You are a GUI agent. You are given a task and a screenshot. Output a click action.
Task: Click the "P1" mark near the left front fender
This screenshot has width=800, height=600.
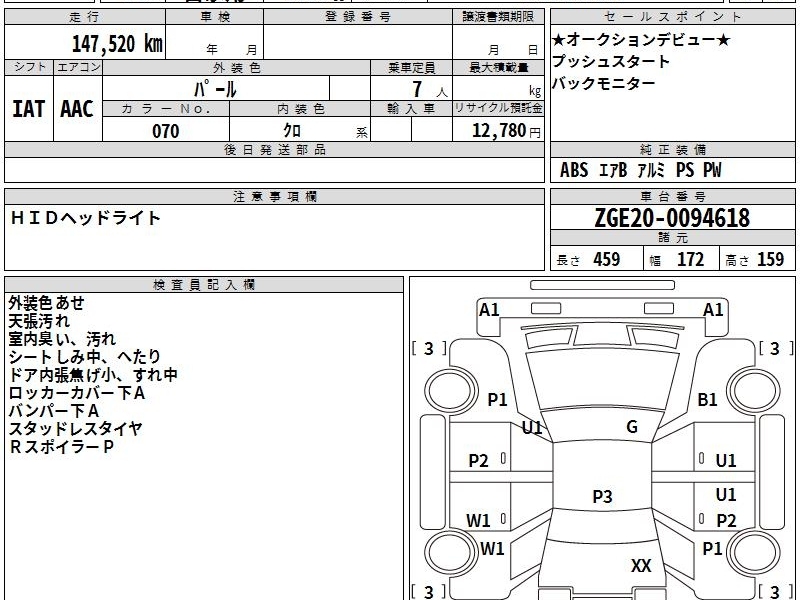pyautogui.click(x=497, y=399)
